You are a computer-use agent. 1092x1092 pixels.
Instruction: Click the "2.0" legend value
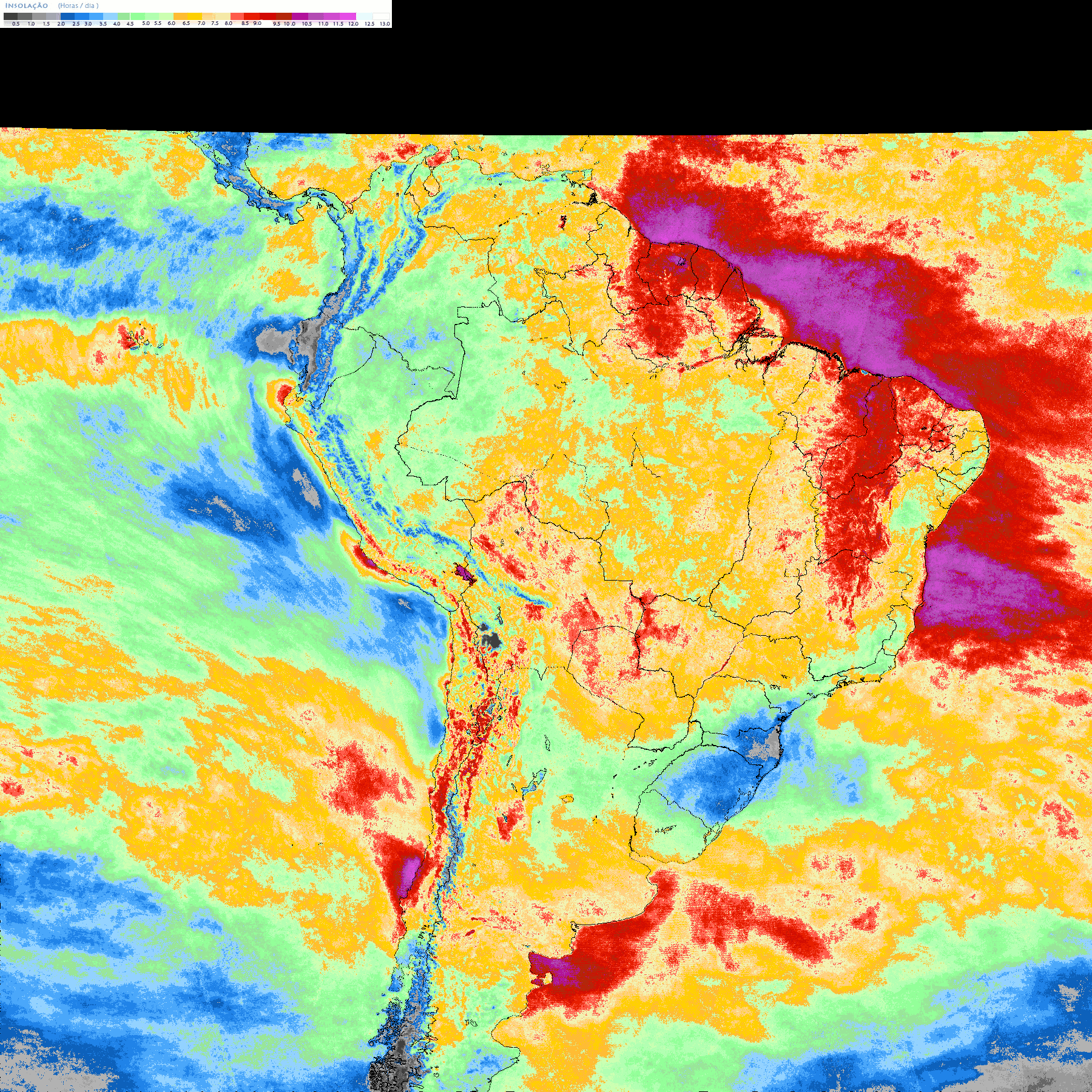pyautogui.click(x=61, y=24)
